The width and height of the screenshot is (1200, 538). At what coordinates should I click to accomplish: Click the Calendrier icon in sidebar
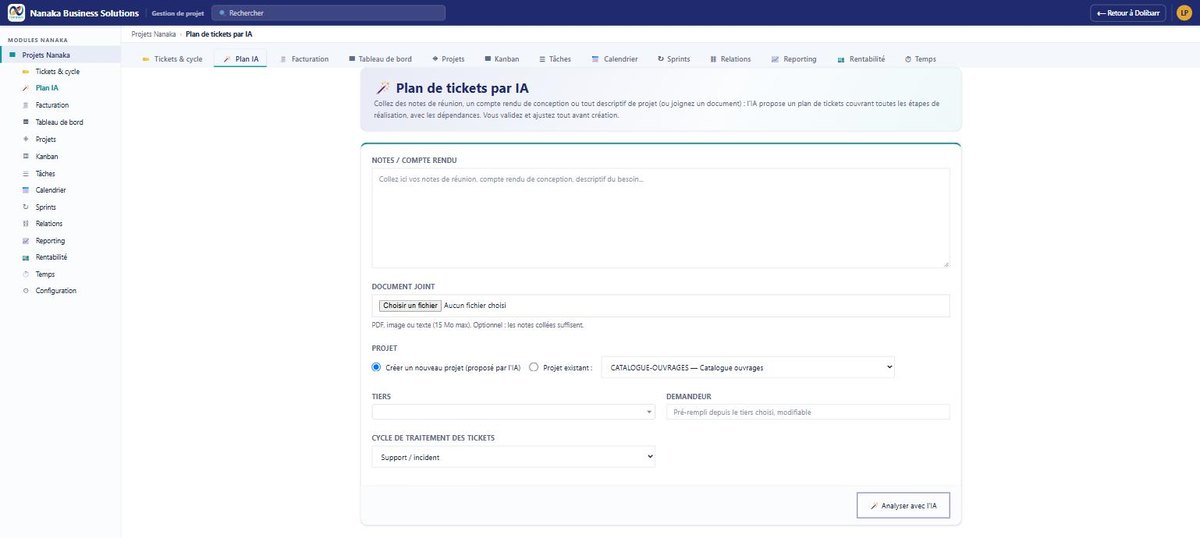(x=26, y=190)
